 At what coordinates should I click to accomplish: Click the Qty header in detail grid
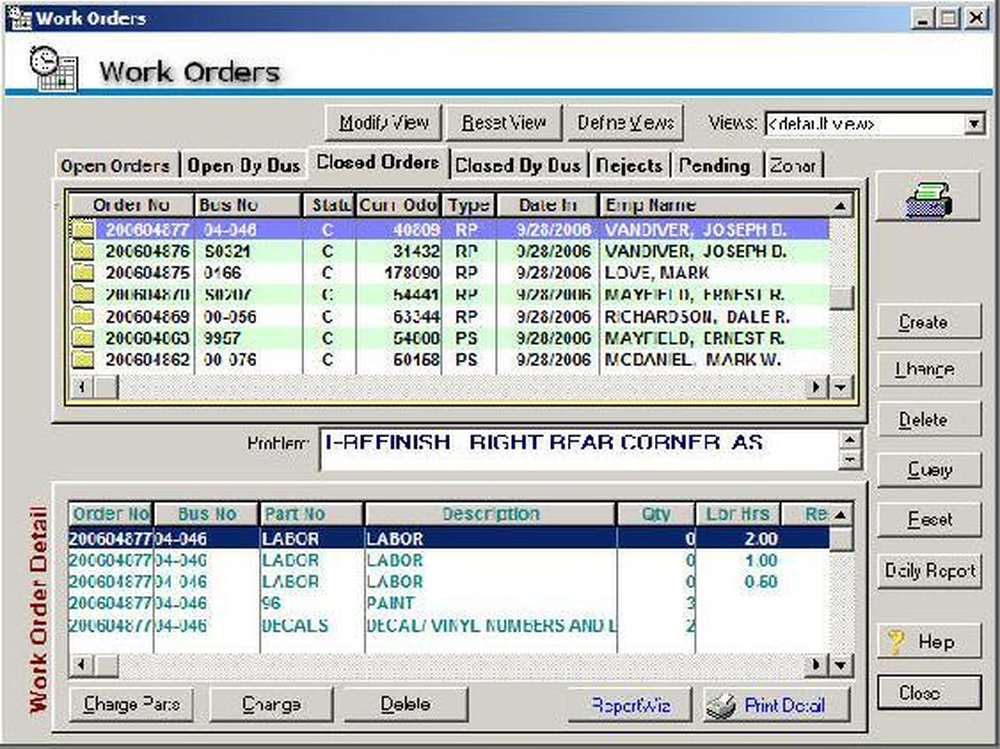[656, 514]
